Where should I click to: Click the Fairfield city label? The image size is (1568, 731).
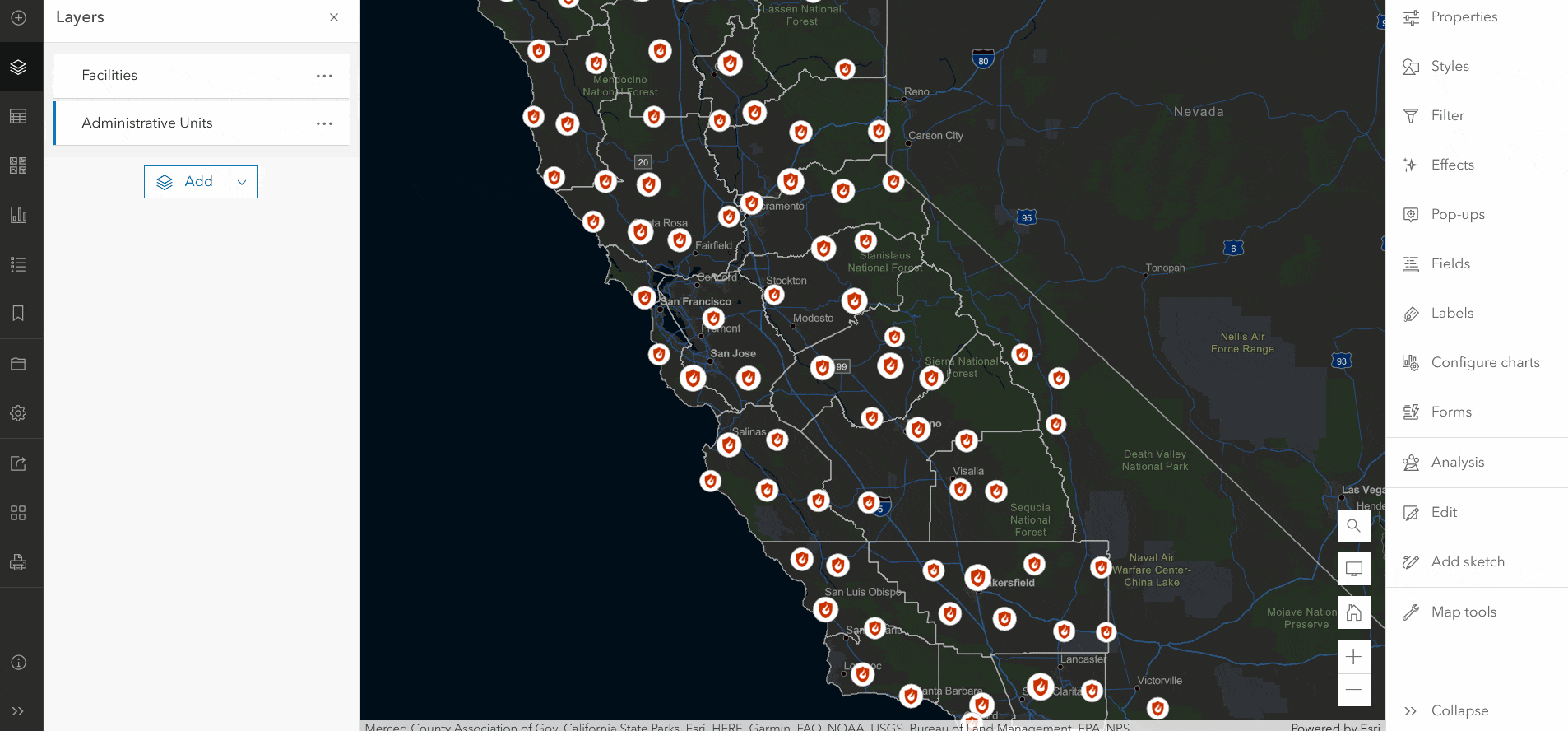pyautogui.click(x=713, y=246)
